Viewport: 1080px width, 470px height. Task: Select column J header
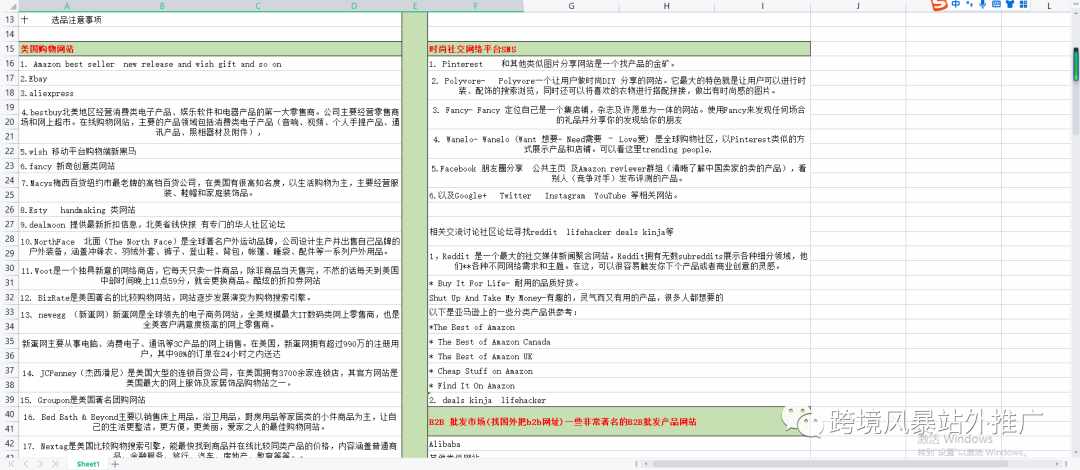click(x=858, y=6)
